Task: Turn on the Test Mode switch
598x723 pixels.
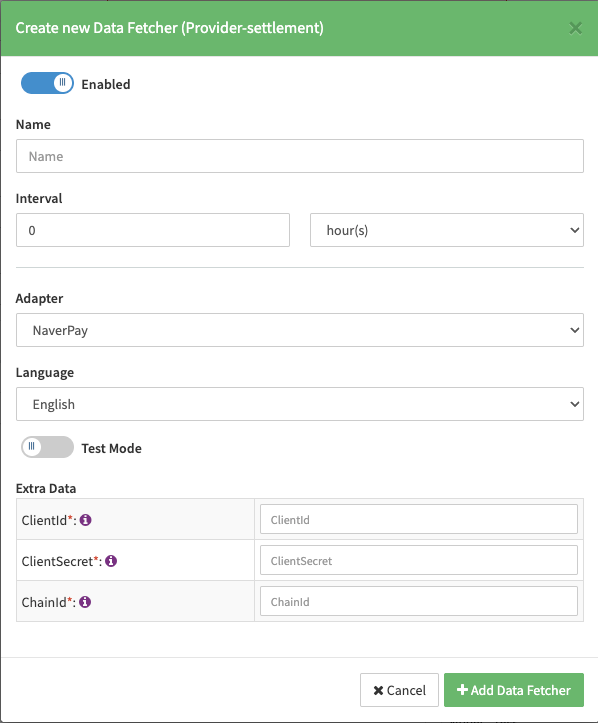Action: [x=47, y=447]
